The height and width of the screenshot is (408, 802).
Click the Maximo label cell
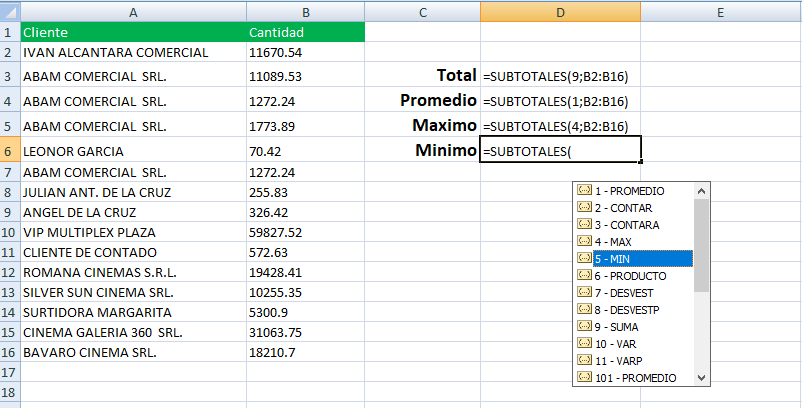[x=422, y=125]
